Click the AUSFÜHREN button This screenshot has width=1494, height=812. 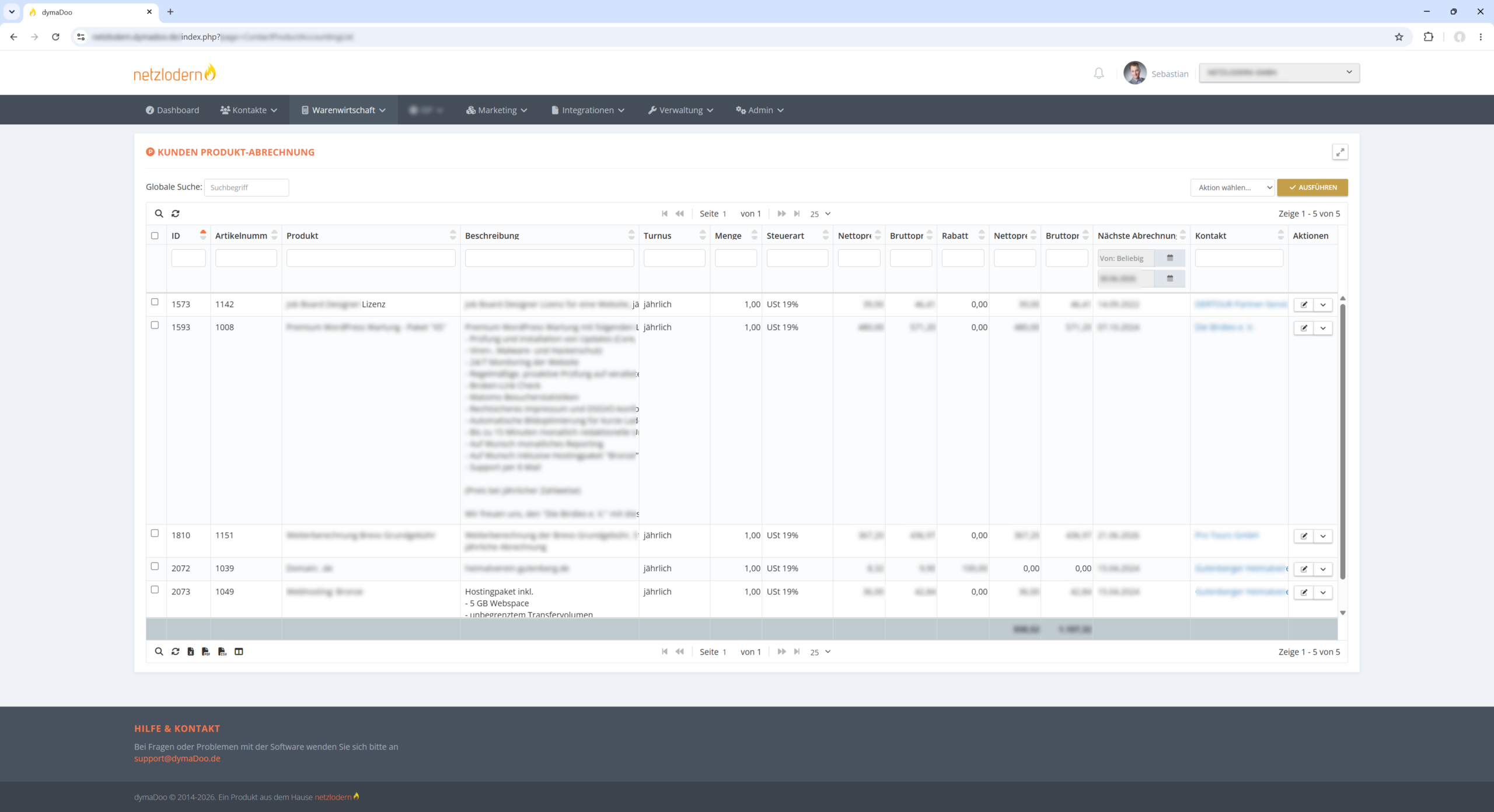pyautogui.click(x=1313, y=187)
